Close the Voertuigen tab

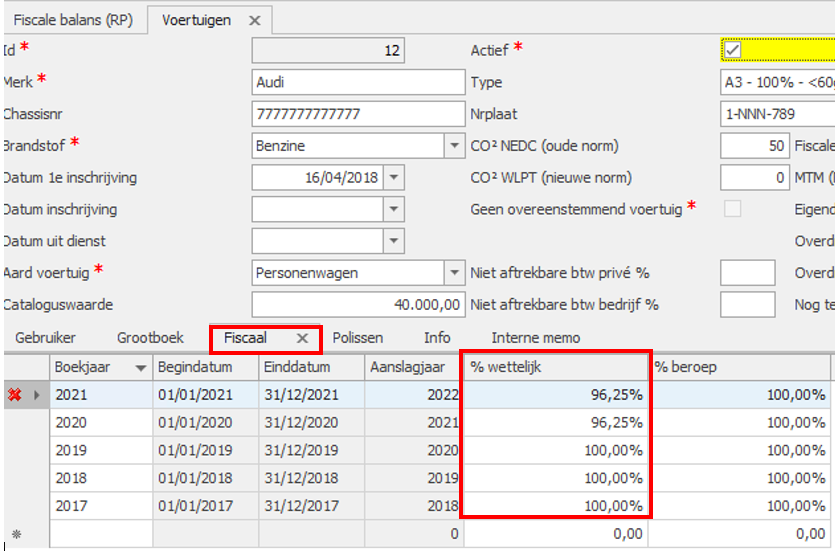tap(254, 20)
